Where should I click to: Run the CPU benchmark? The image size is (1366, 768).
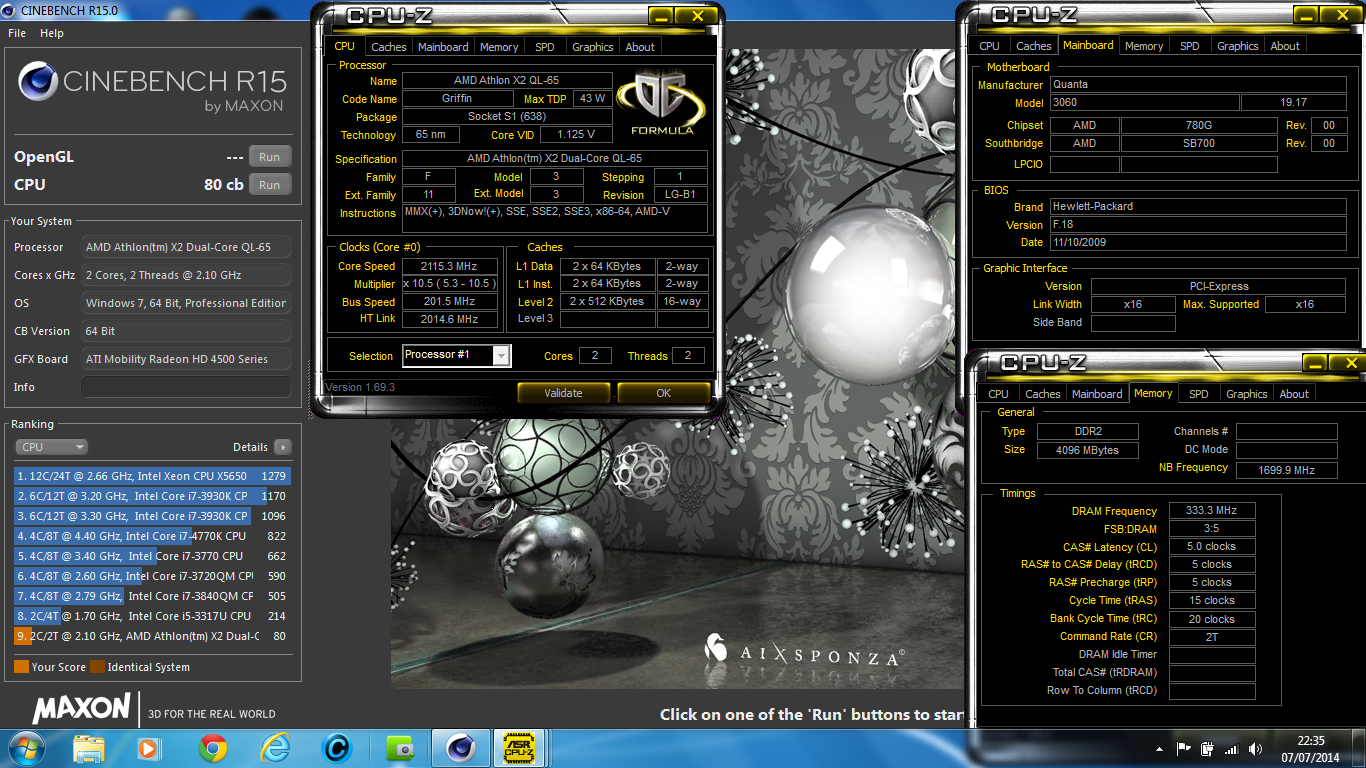[270, 185]
